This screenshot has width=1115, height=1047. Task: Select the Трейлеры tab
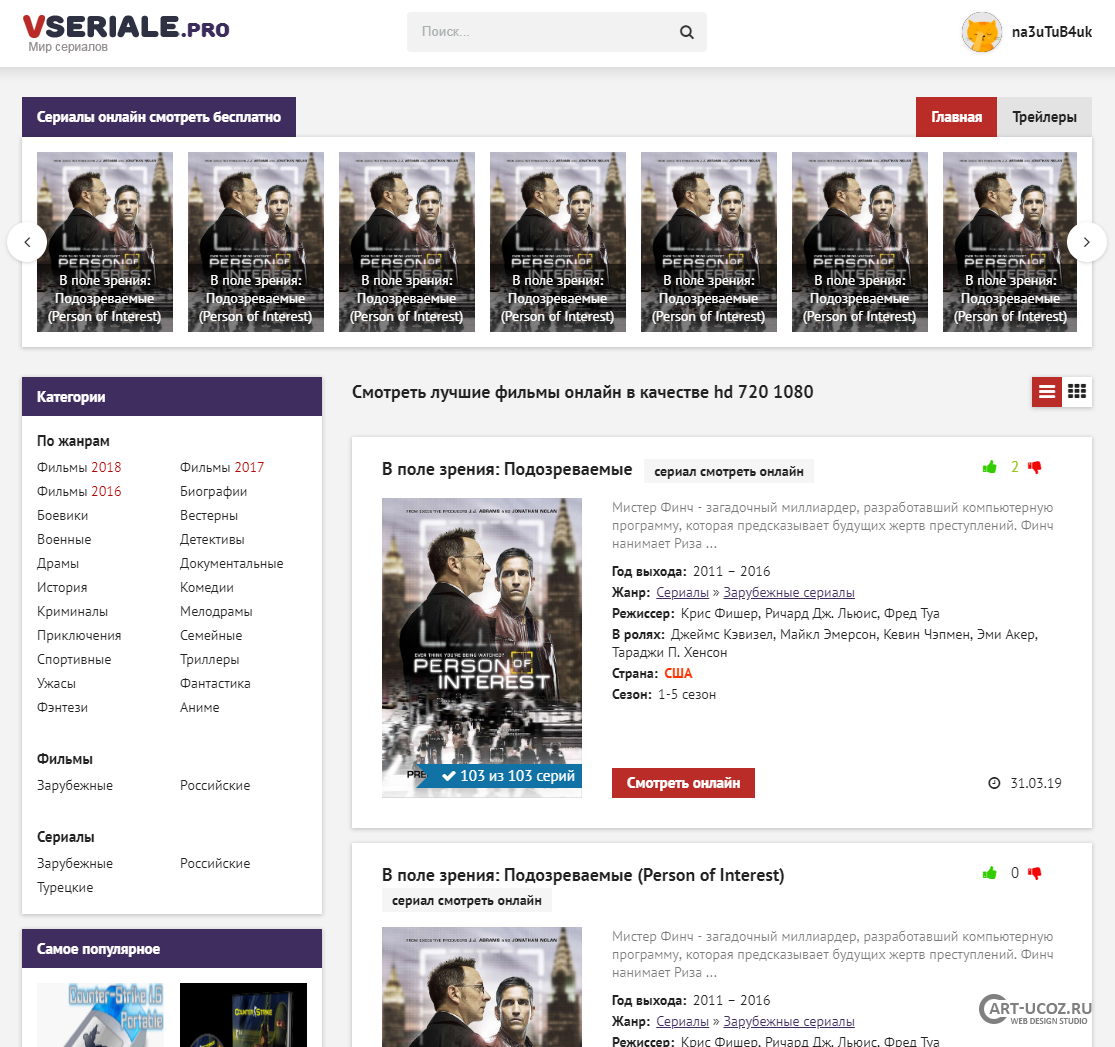coord(1044,117)
